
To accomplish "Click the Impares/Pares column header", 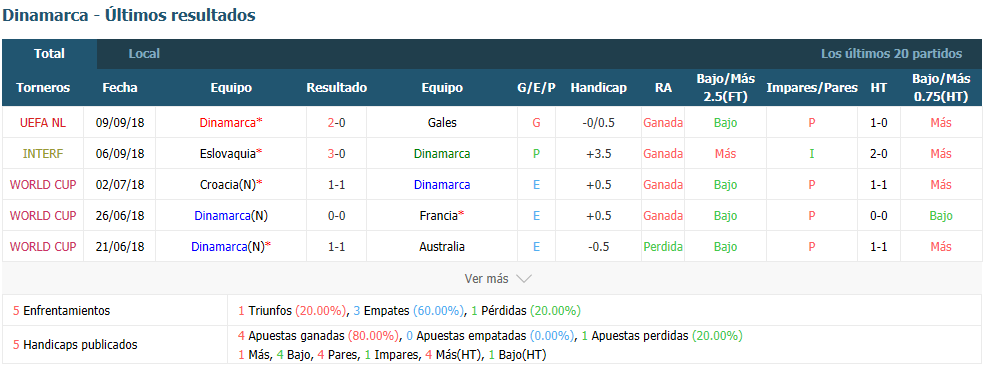I will pyautogui.click(x=812, y=88).
